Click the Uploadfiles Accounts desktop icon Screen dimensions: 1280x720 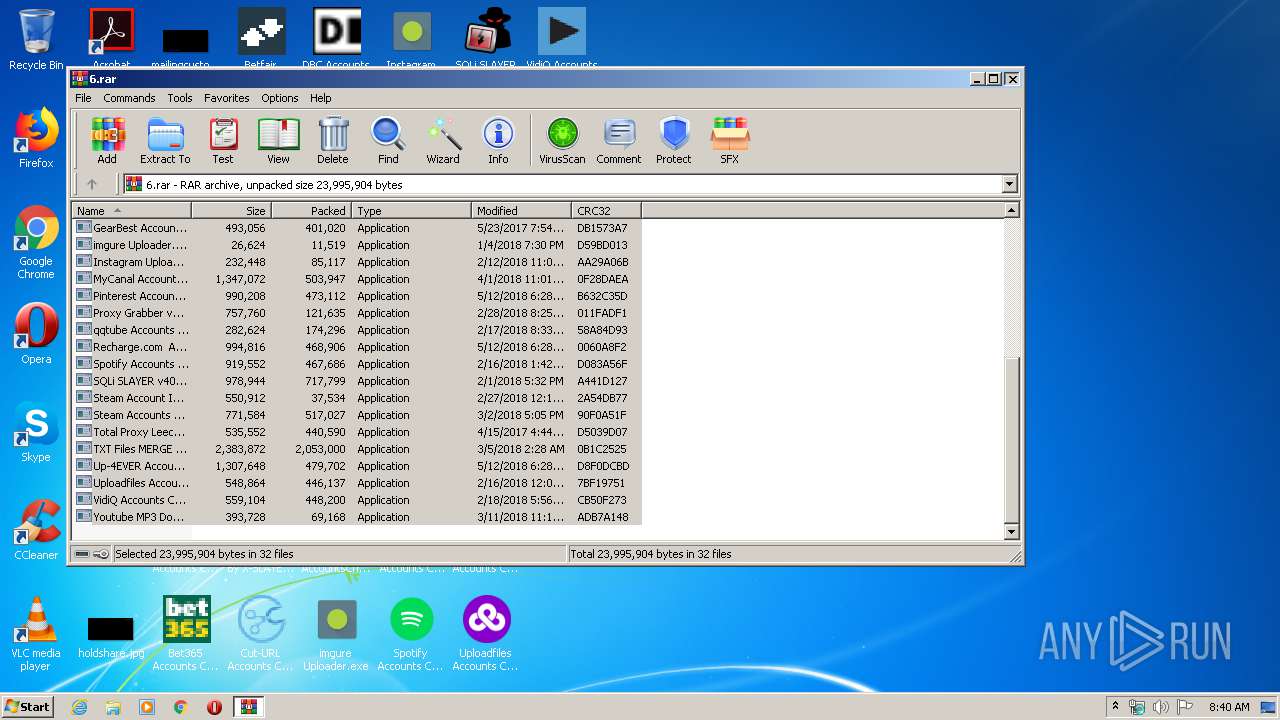point(486,634)
